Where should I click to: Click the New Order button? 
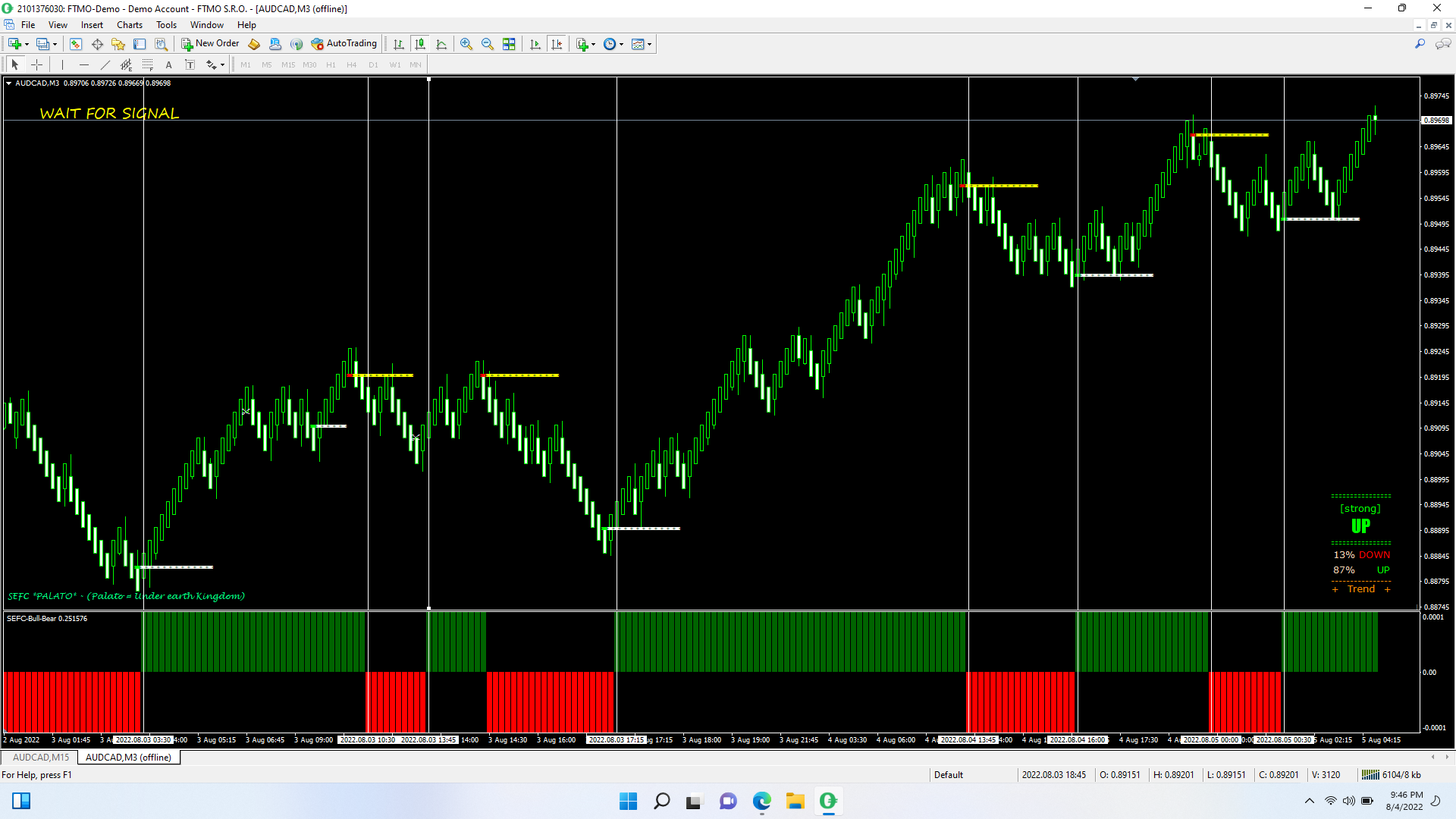pos(210,44)
